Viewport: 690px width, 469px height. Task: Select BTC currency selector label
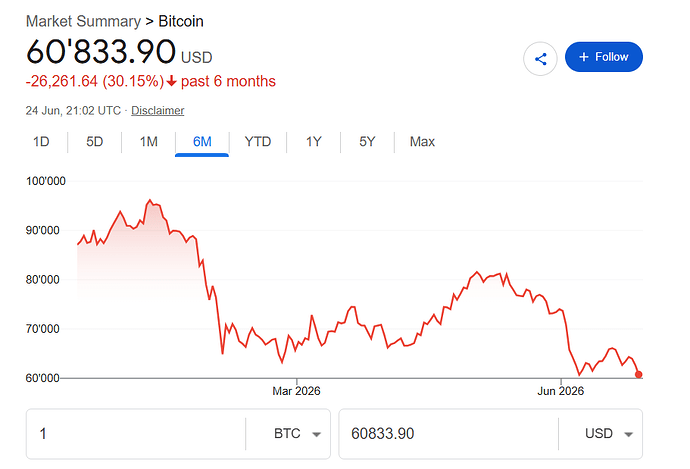point(287,434)
